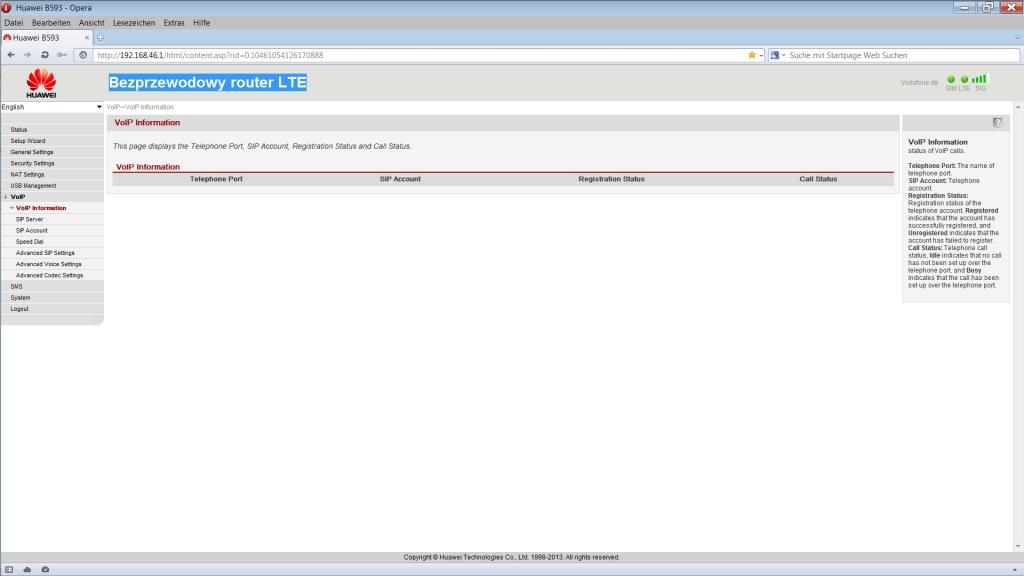1024x576 pixels.
Task: Click the search engine icon in search box
Action: coord(775,55)
